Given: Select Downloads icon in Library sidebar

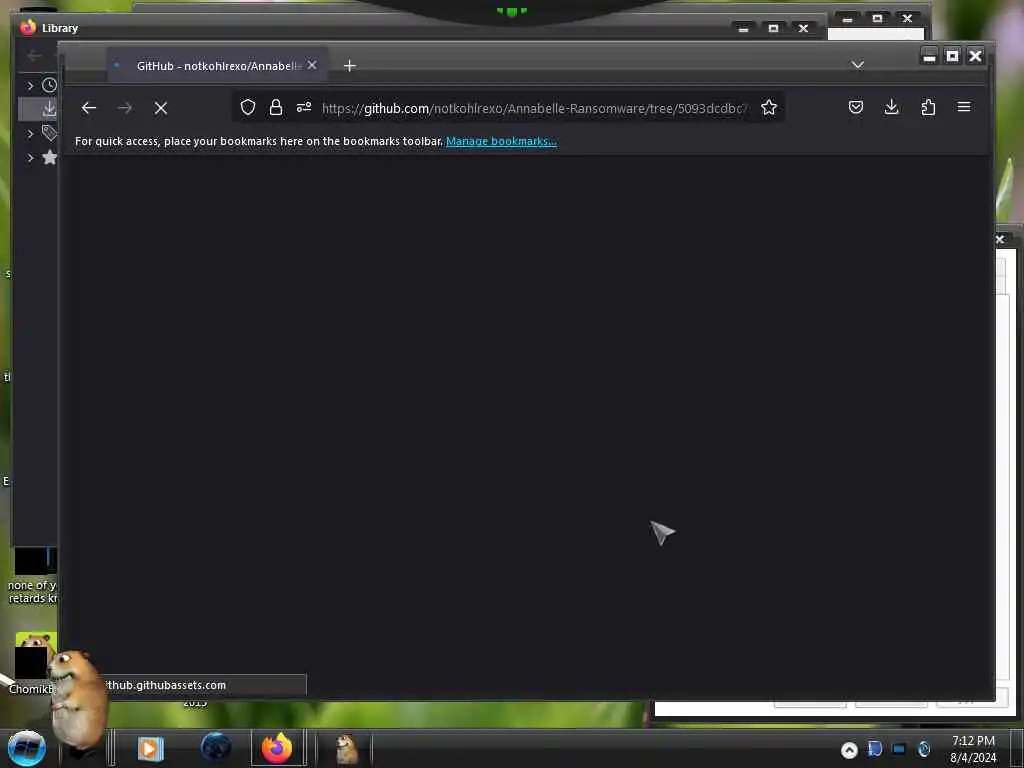Looking at the screenshot, I should click(49, 109).
